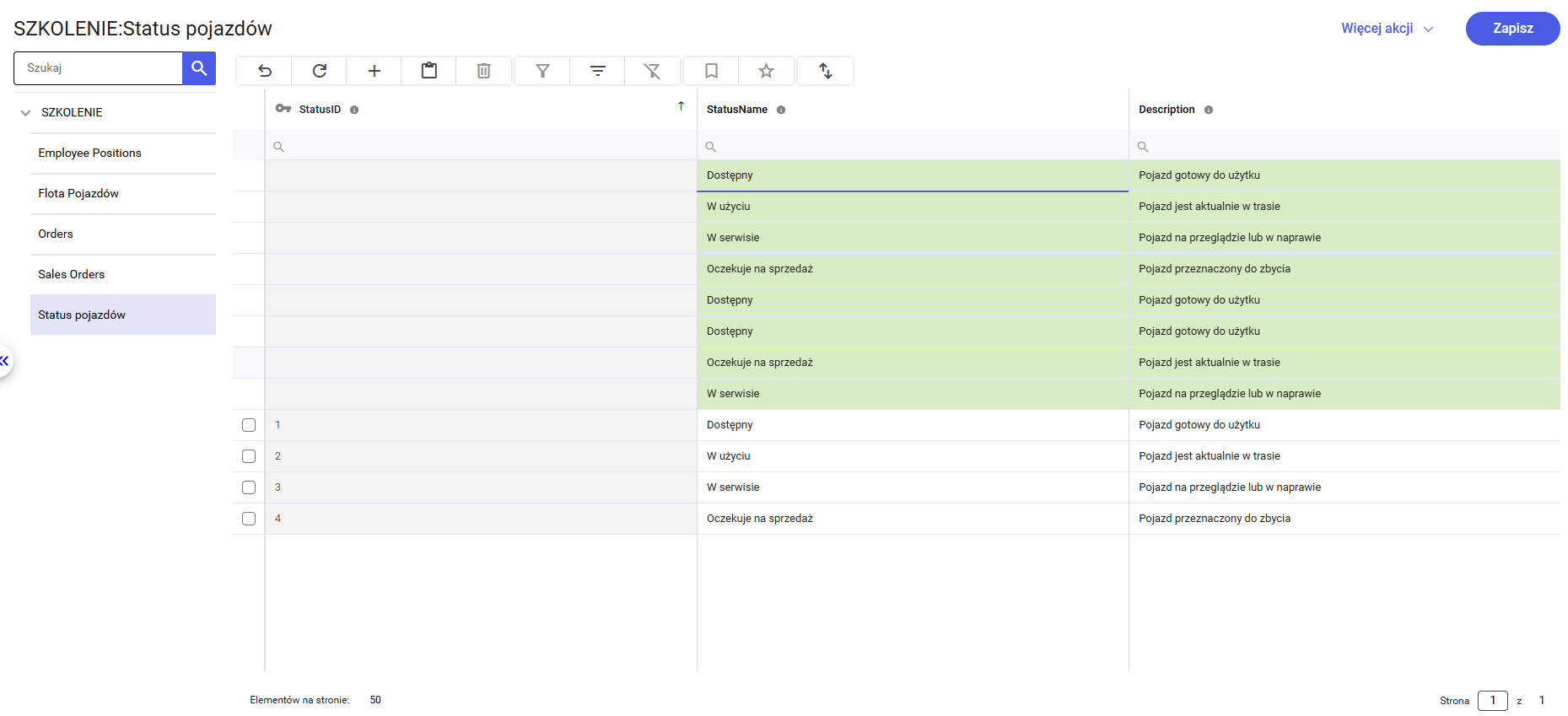Select the checkbox for row 3
This screenshot has width=1568, height=716.
point(249,487)
